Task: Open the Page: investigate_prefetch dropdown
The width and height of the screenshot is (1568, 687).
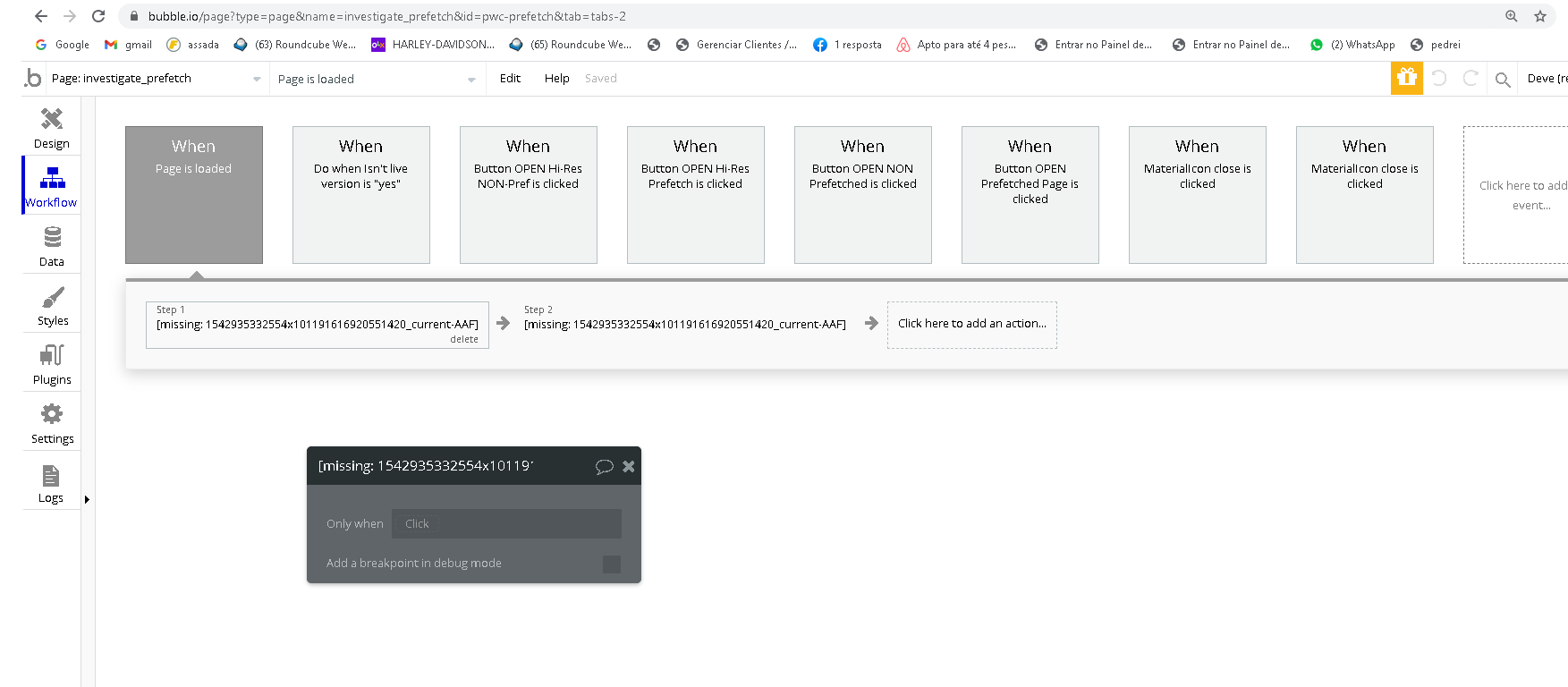Action: (157, 79)
